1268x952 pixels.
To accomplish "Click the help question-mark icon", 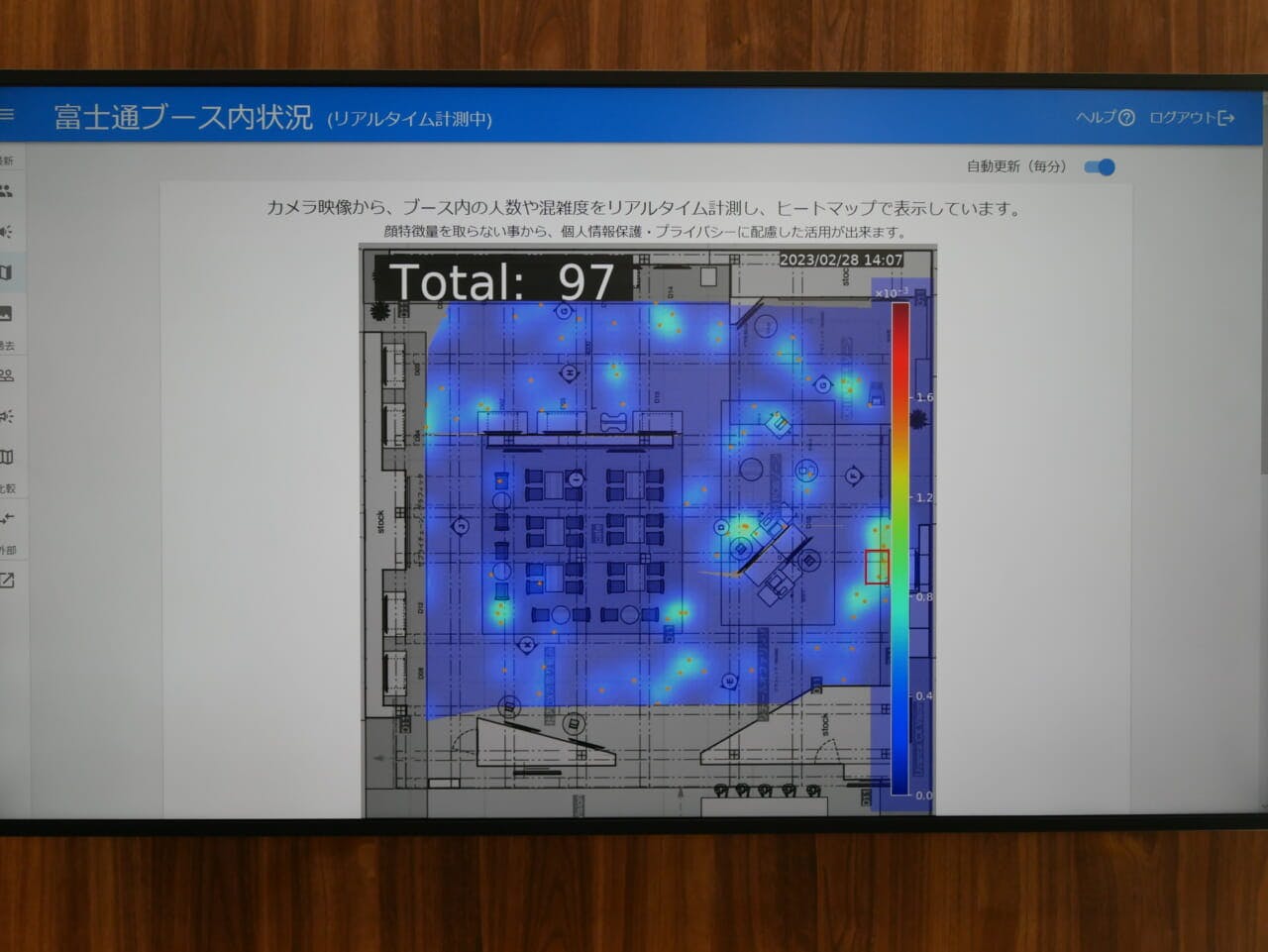I will [1126, 117].
